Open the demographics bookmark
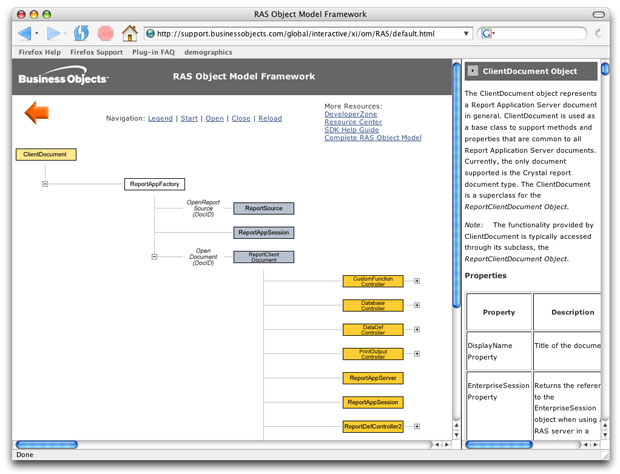Screen dimensions: 620x474 coord(208,52)
